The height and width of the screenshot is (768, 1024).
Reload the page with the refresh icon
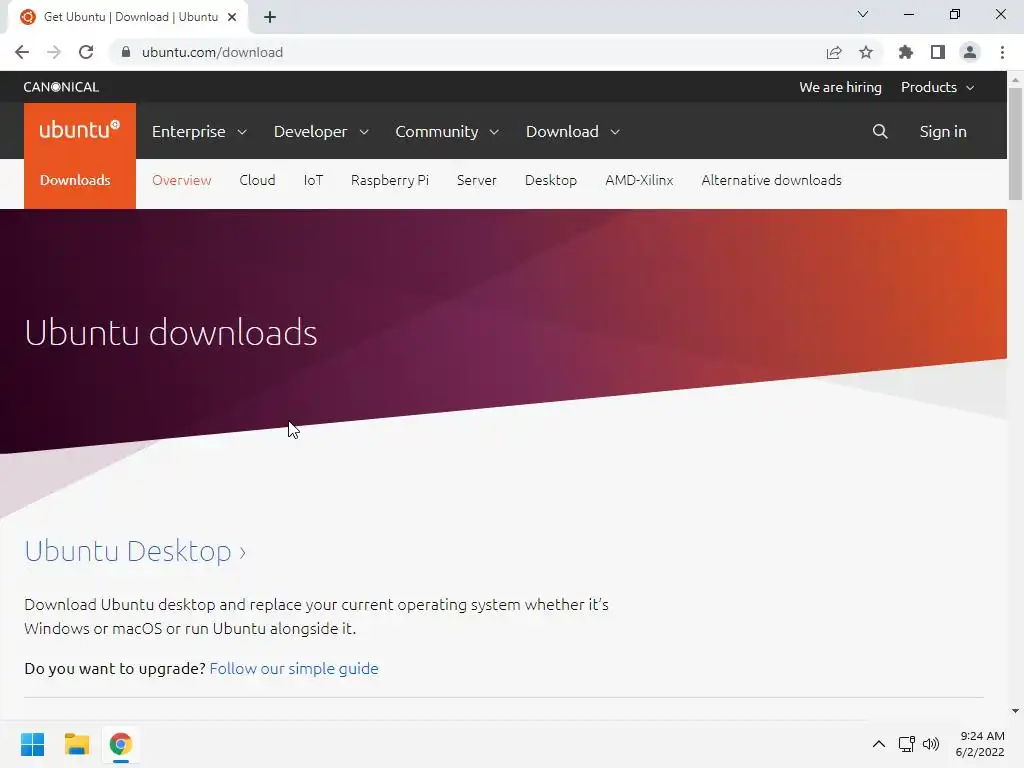point(86,52)
